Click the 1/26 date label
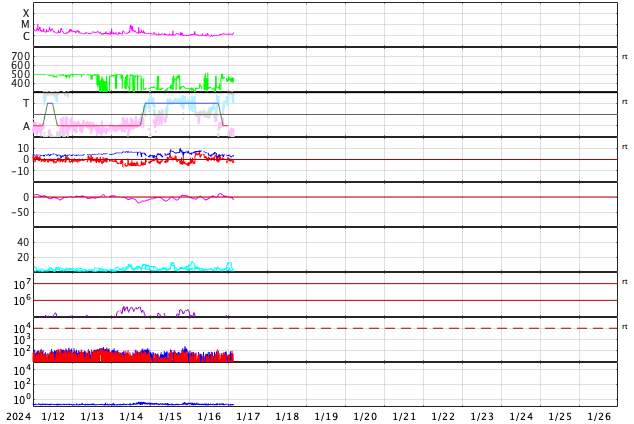The height and width of the screenshot is (424, 634). [599, 416]
